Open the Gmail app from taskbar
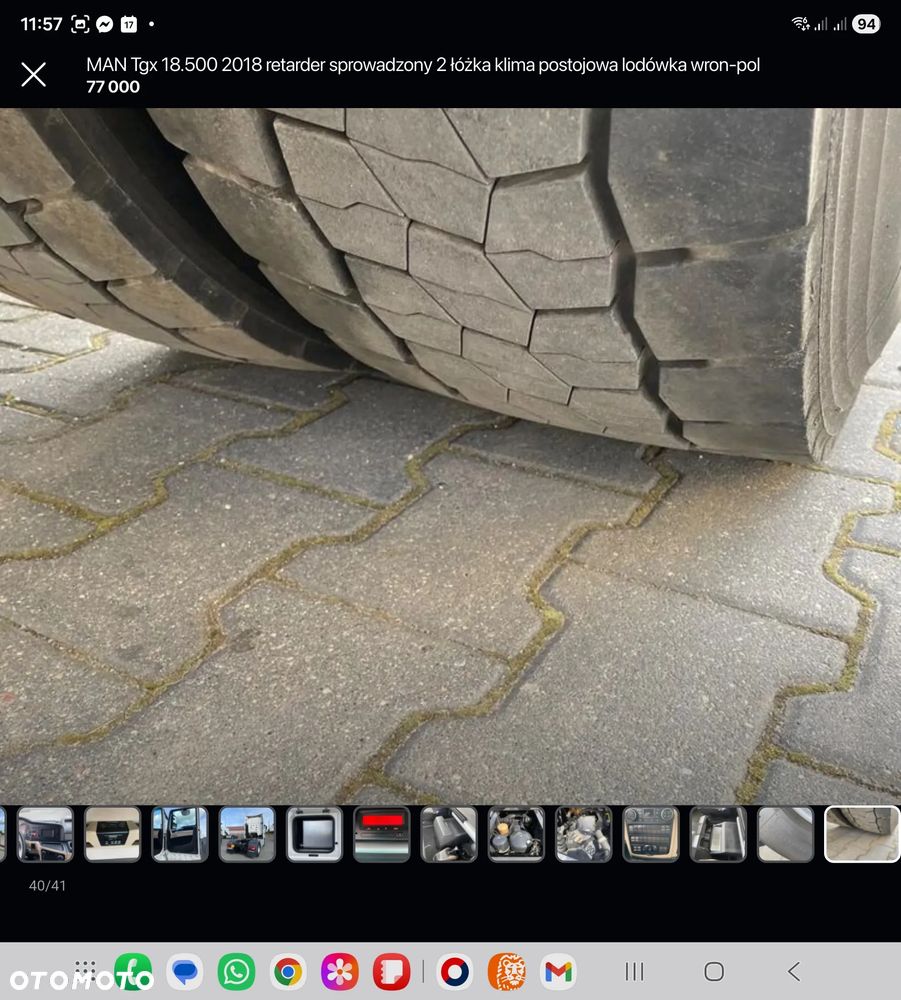 click(x=559, y=972)
